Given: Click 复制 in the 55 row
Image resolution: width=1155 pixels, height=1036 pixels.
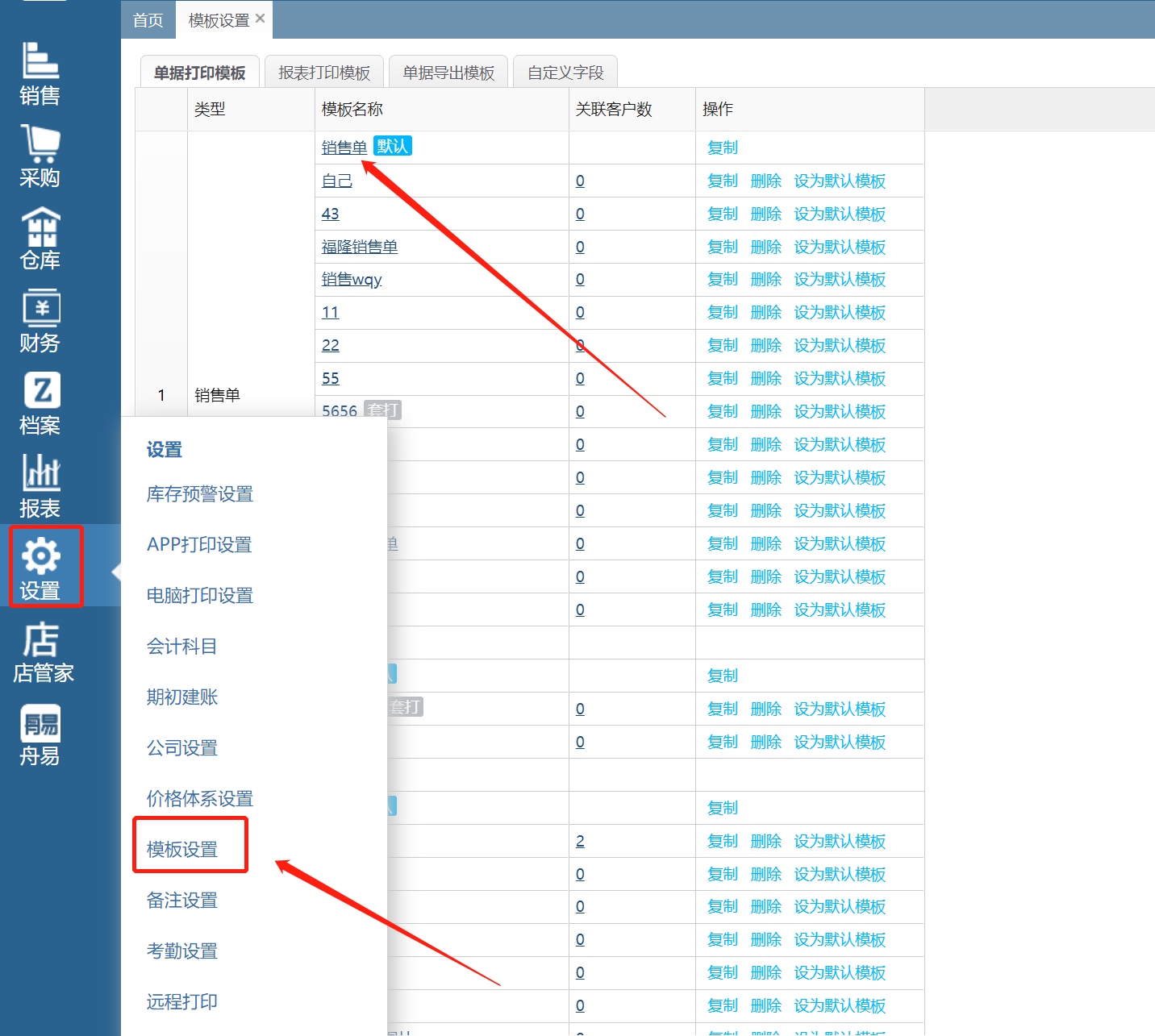Looking at the screenshot, I should 723,378.
